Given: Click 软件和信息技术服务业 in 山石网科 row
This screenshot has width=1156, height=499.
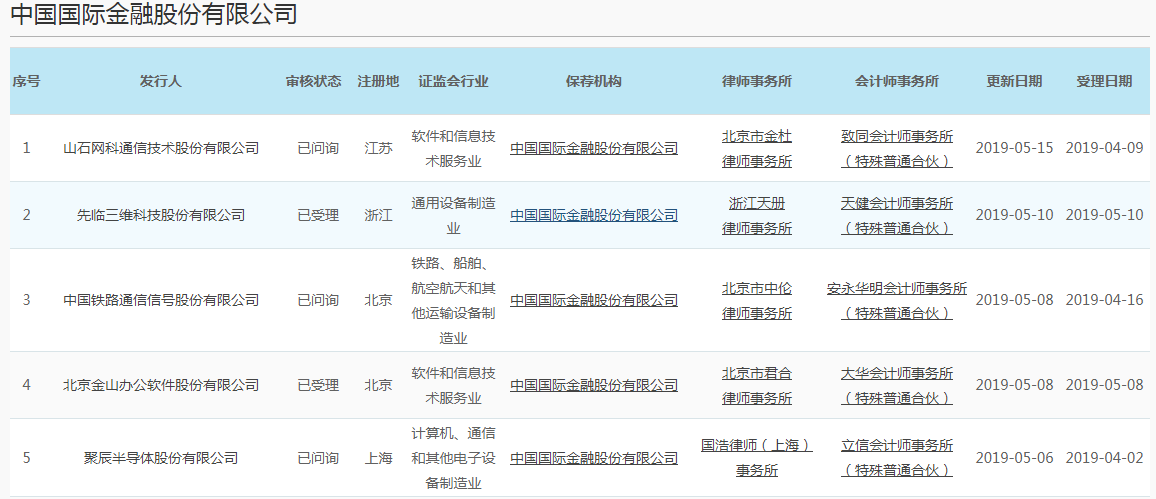Looking at the screenshot, I should 453,148.
